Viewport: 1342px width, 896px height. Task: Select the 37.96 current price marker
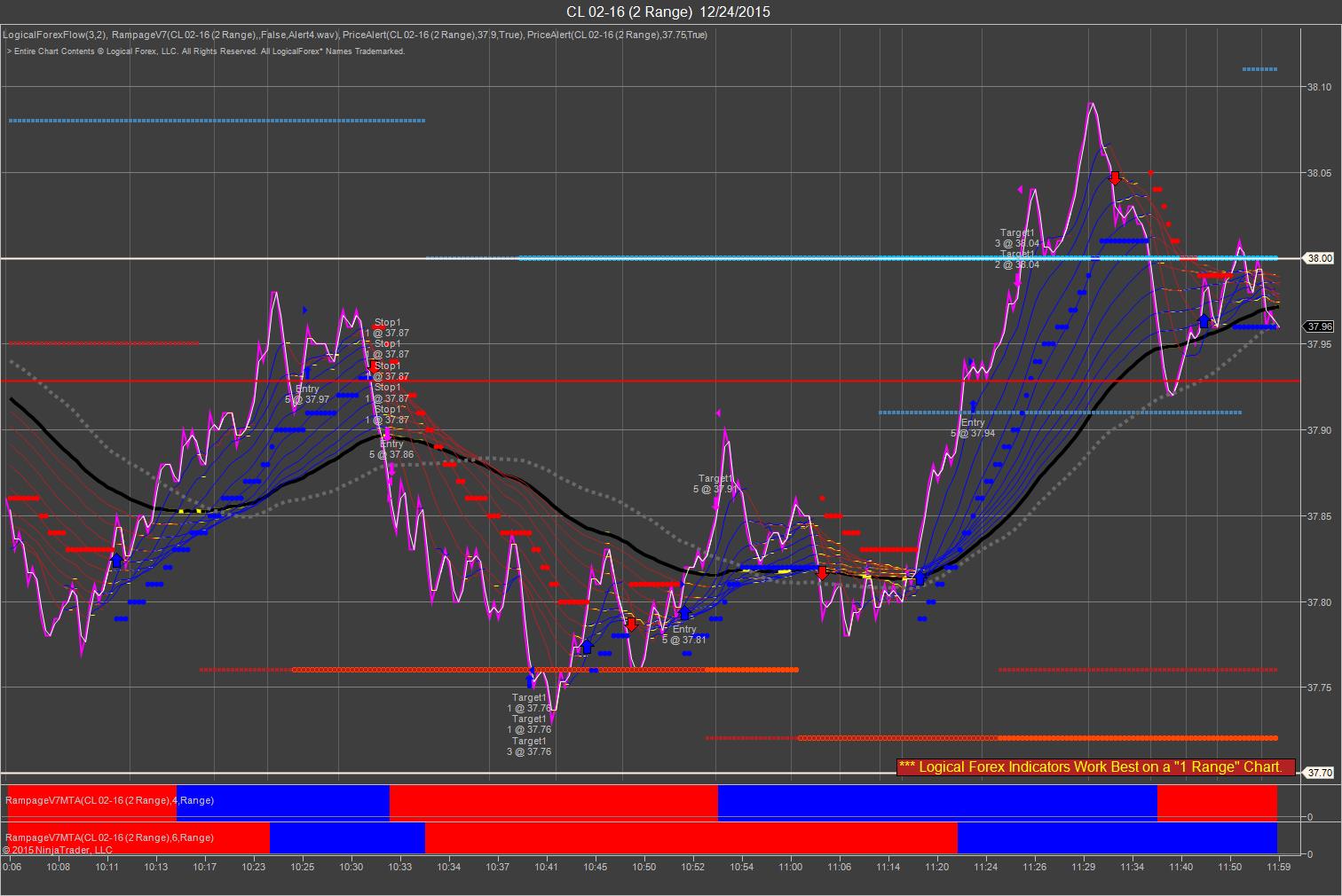pos(1318,326)
